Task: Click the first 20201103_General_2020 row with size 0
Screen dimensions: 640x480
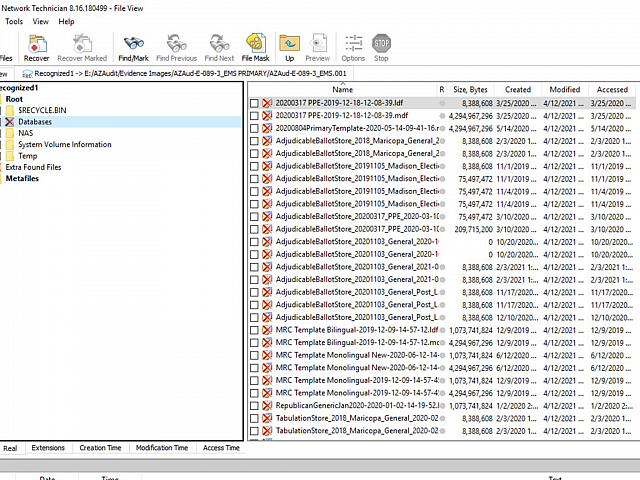Action: click(x=441, y=242)
